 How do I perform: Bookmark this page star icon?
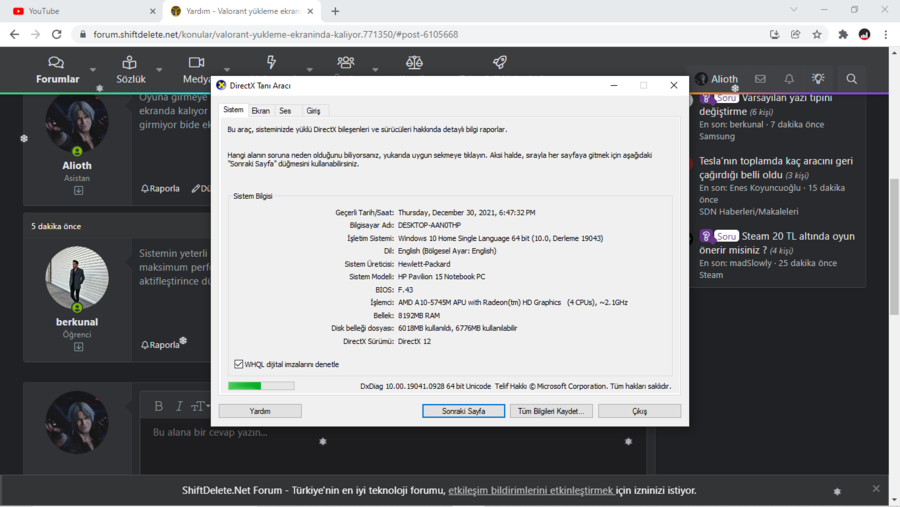pyautogui.click(x=817, y=34)
